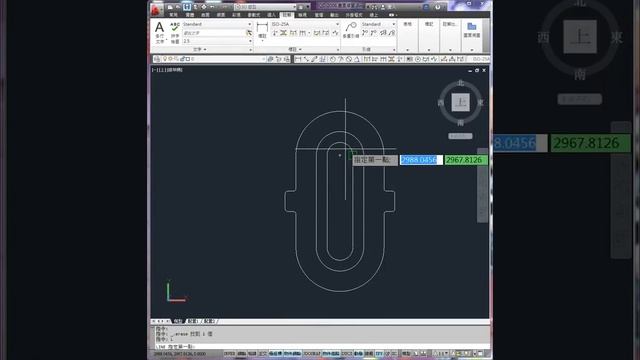The width and height of the screenshot is (640, 360).
Task: Open the workspace dropdown in title bar
Action: (x=294, y=7)
